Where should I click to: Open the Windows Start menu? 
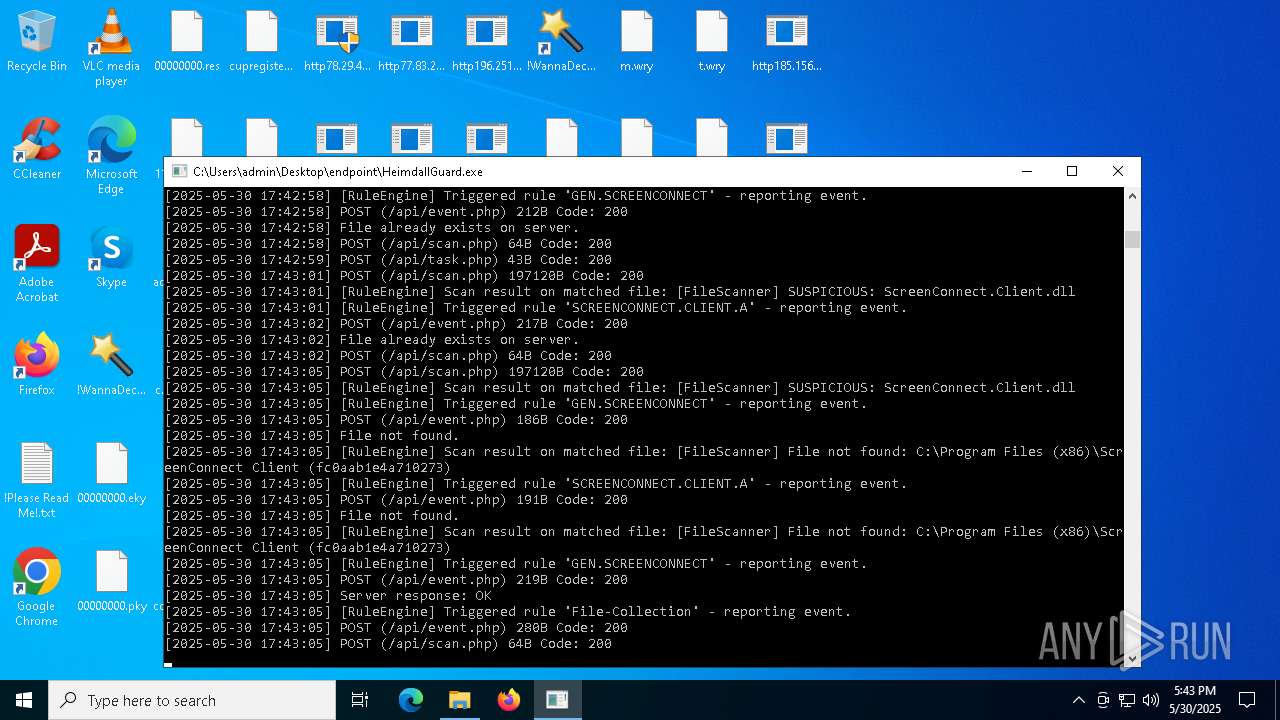pyautogui.click(x=24, y=700)
